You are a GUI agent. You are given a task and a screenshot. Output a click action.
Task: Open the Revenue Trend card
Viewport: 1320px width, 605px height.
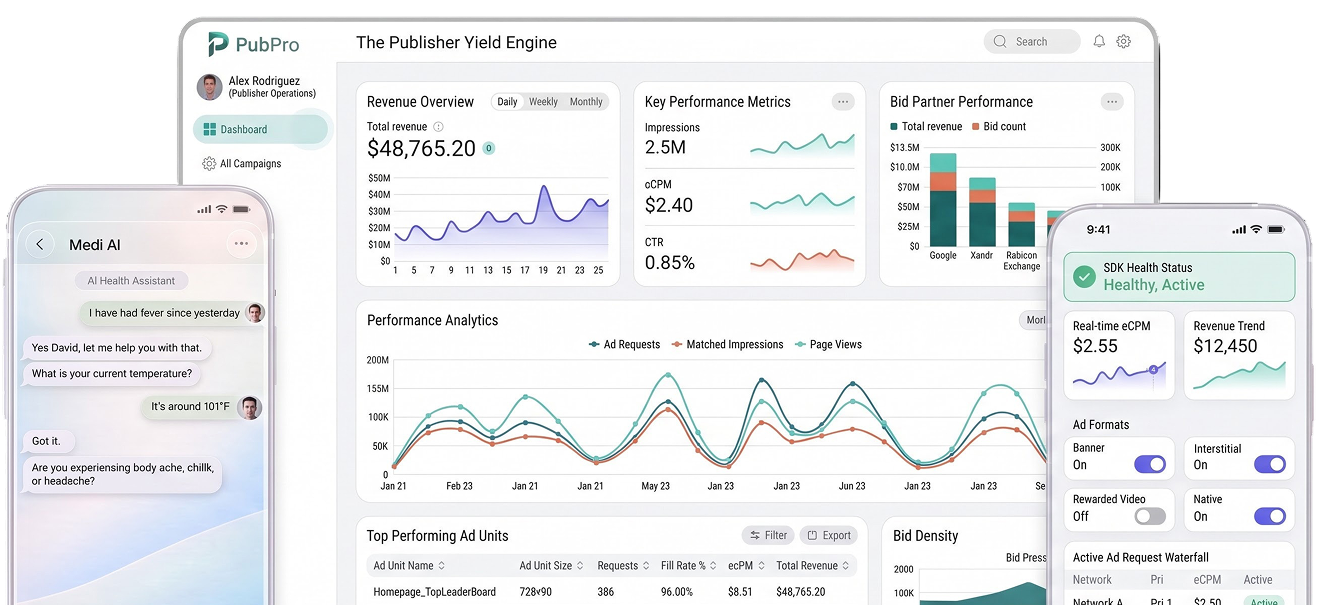tap(1240, 355)
